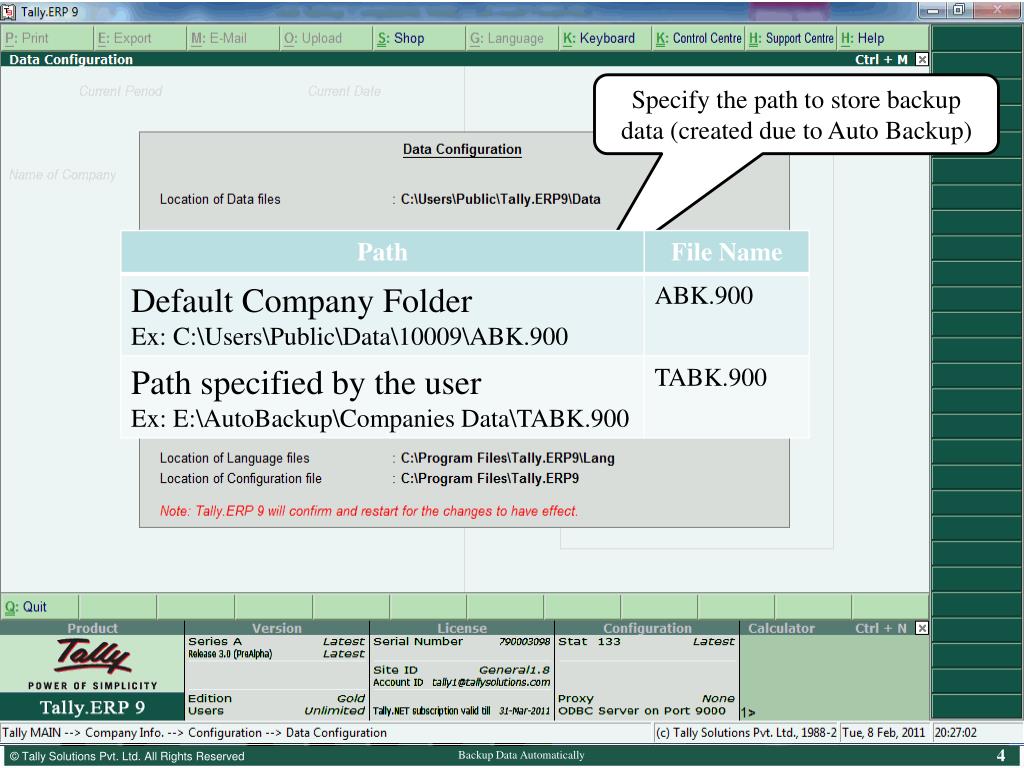The height and width of the screenshot is (768, 1024).
Task: Click the red restart note text
Action: coord(369,511)
